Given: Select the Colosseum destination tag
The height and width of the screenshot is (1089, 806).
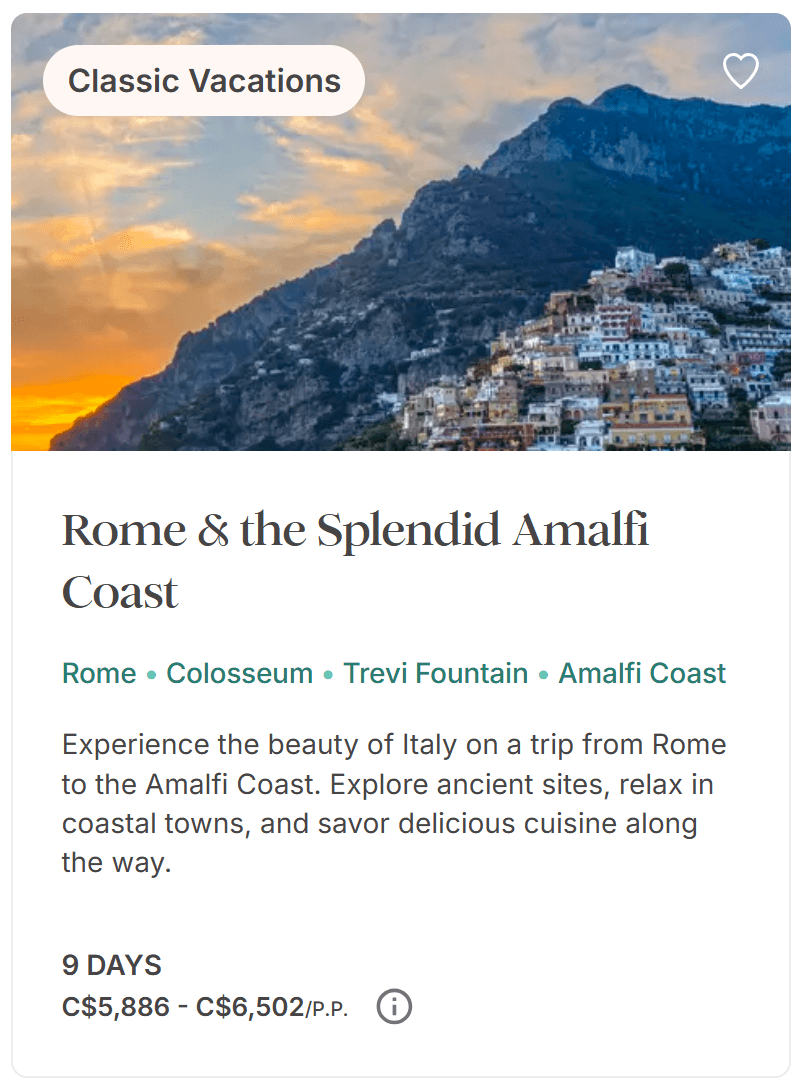Looking at the screenshot, I should click(240, 673).
